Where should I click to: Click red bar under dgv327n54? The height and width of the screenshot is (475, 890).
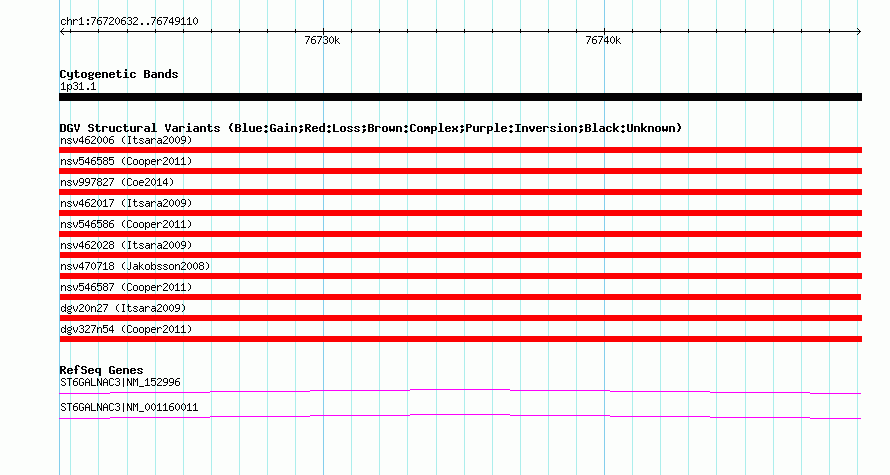tap(460, 339)
